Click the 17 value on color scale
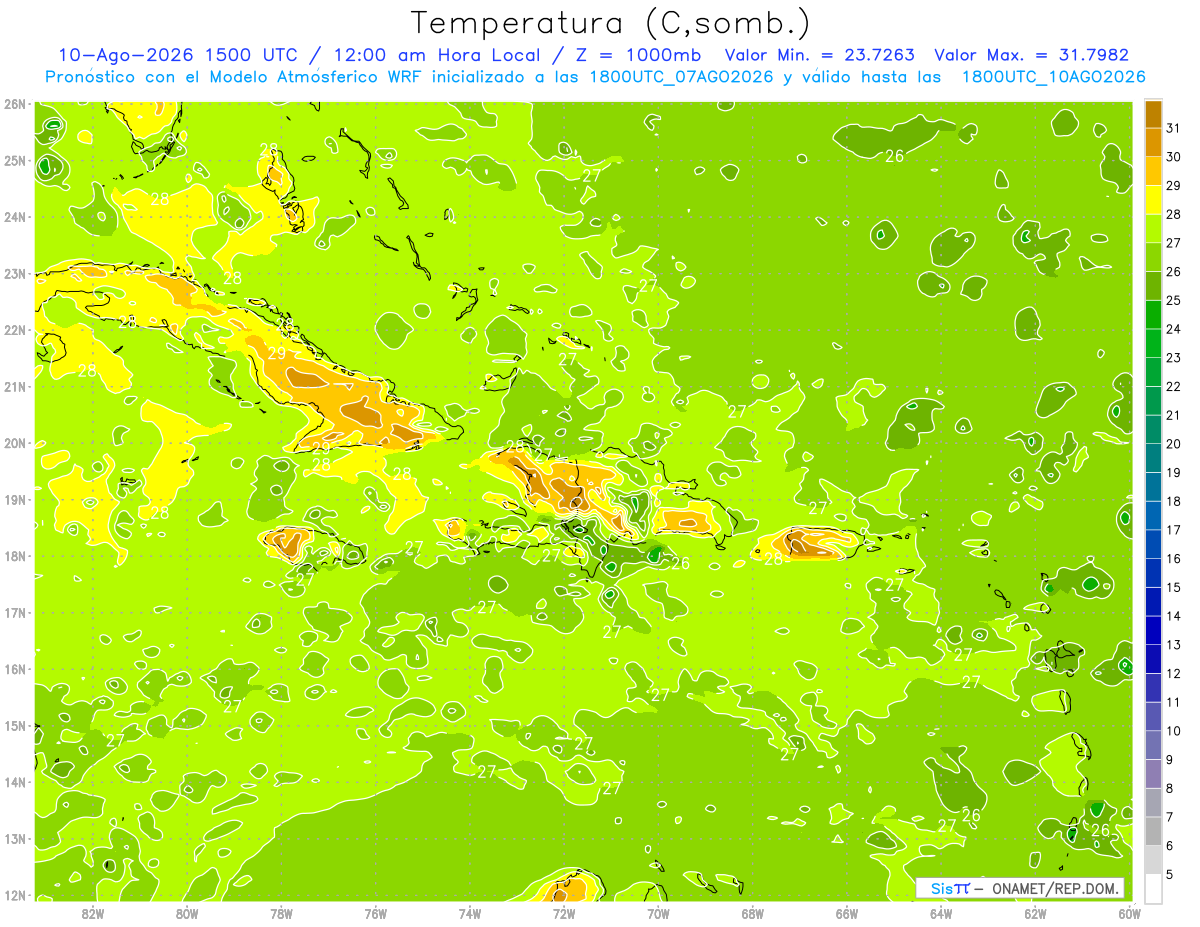Screen dimensions: 1200x927 1174,530
